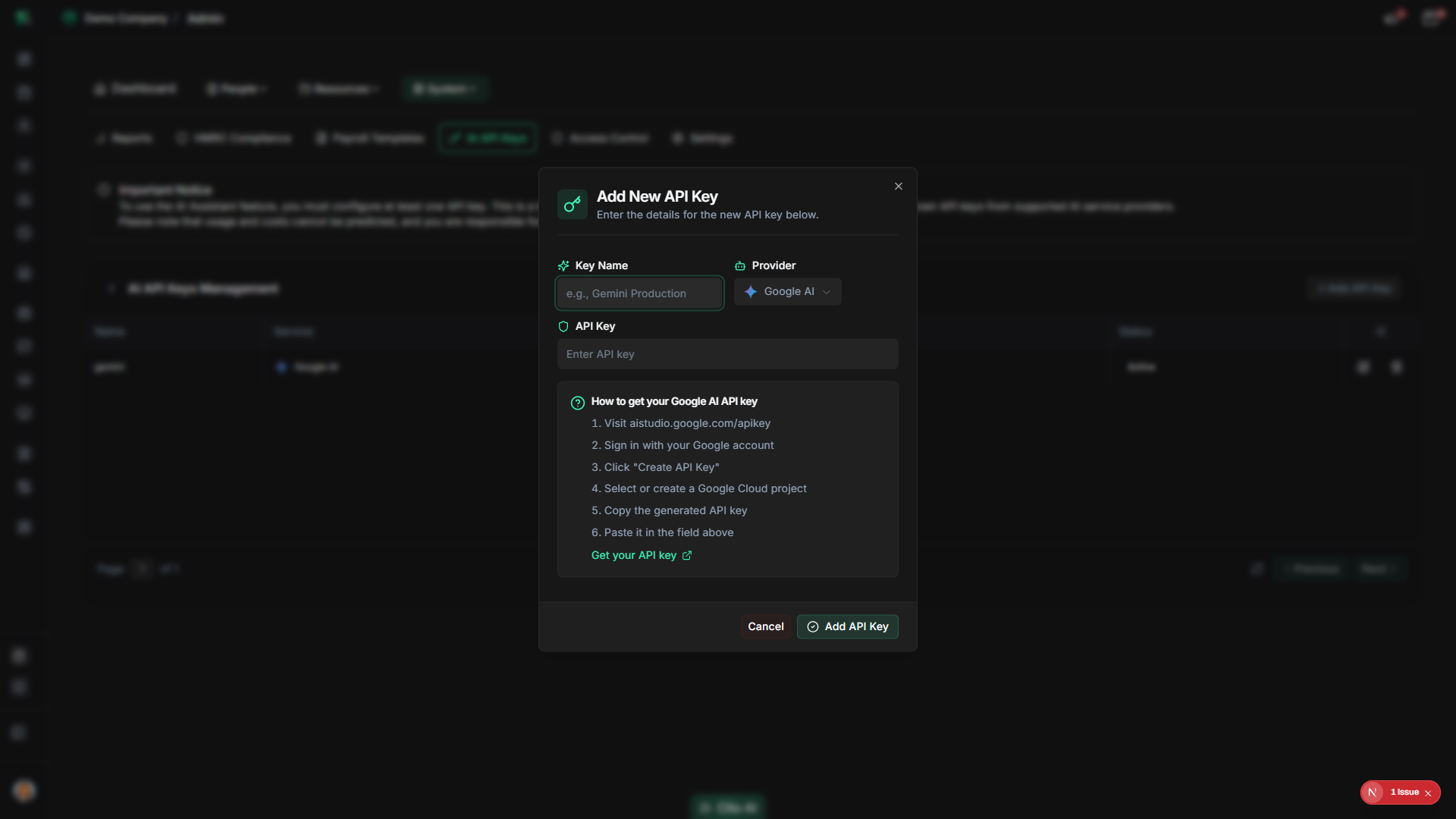The width and height of the screenshot is (1456, 819).
Task: Click the shield icon beside API Key label
Action: [x=563, y=326]
